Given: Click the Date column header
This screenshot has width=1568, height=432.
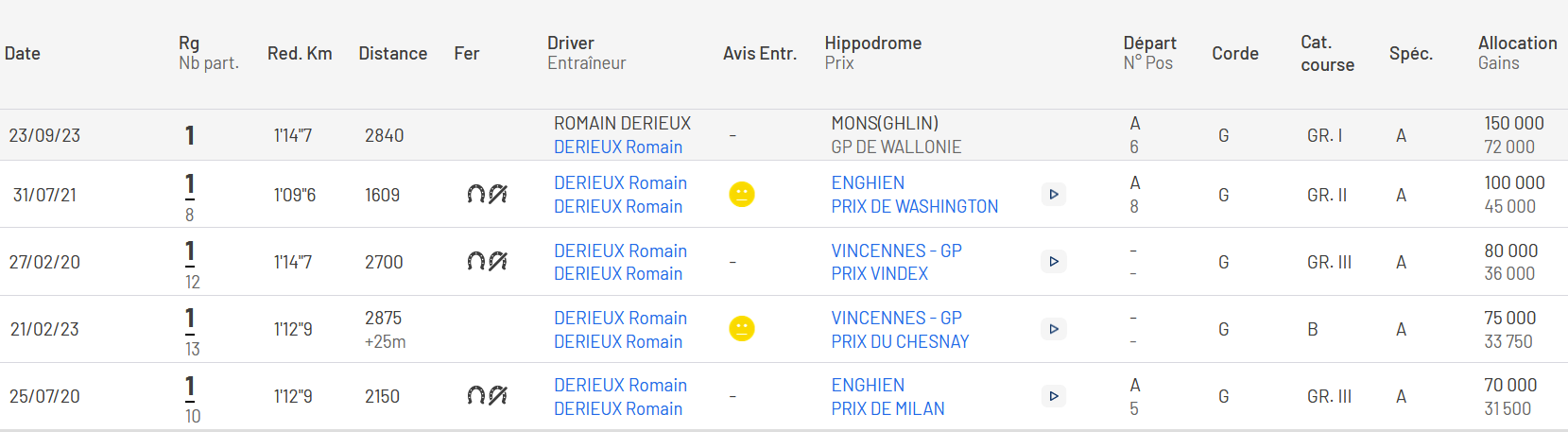Looking at the screenshot, I should (23, 53).
